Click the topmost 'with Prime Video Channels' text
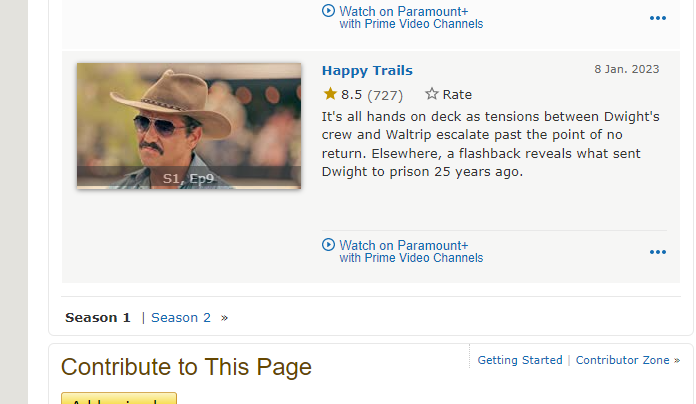The width and height of the screenshot is (696, 404). pos(411,24)
